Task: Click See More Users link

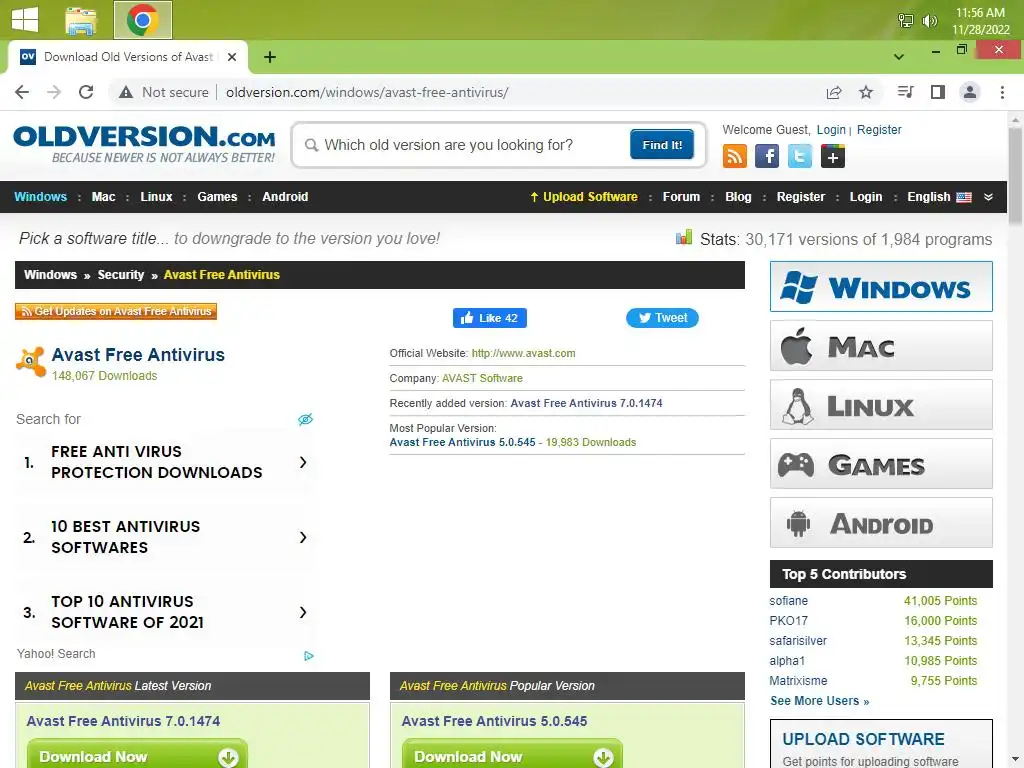Action: point(819,701)
